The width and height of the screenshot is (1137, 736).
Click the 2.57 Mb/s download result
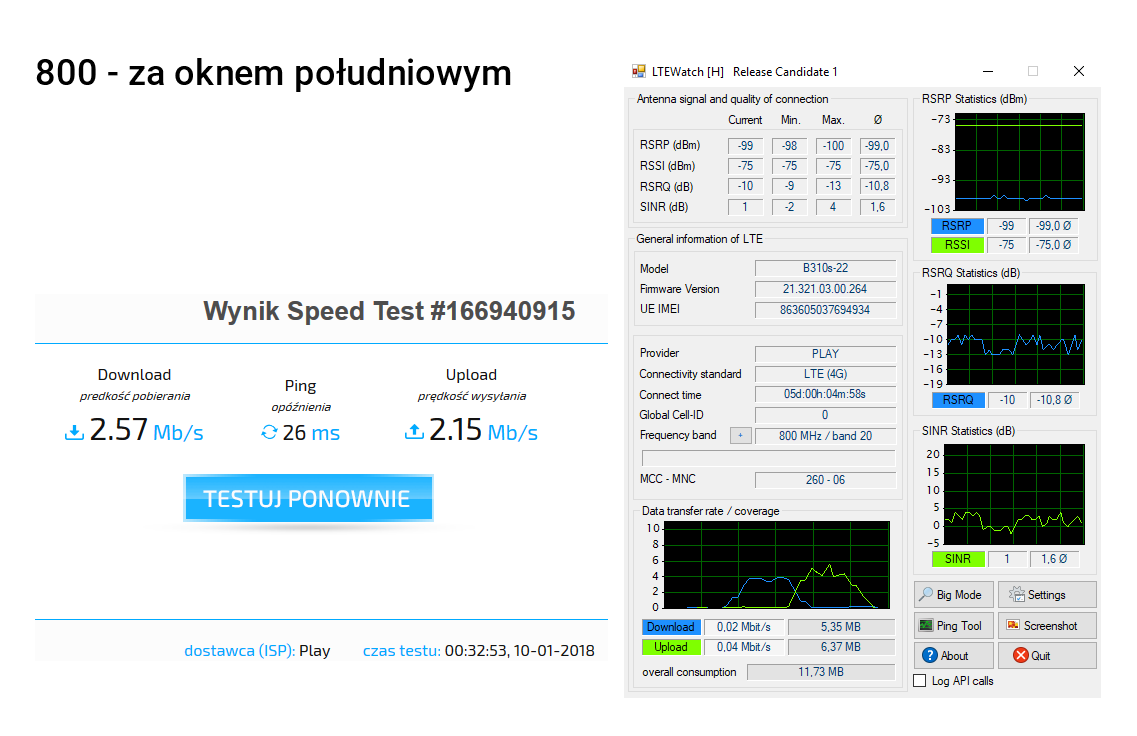point(146,430)
